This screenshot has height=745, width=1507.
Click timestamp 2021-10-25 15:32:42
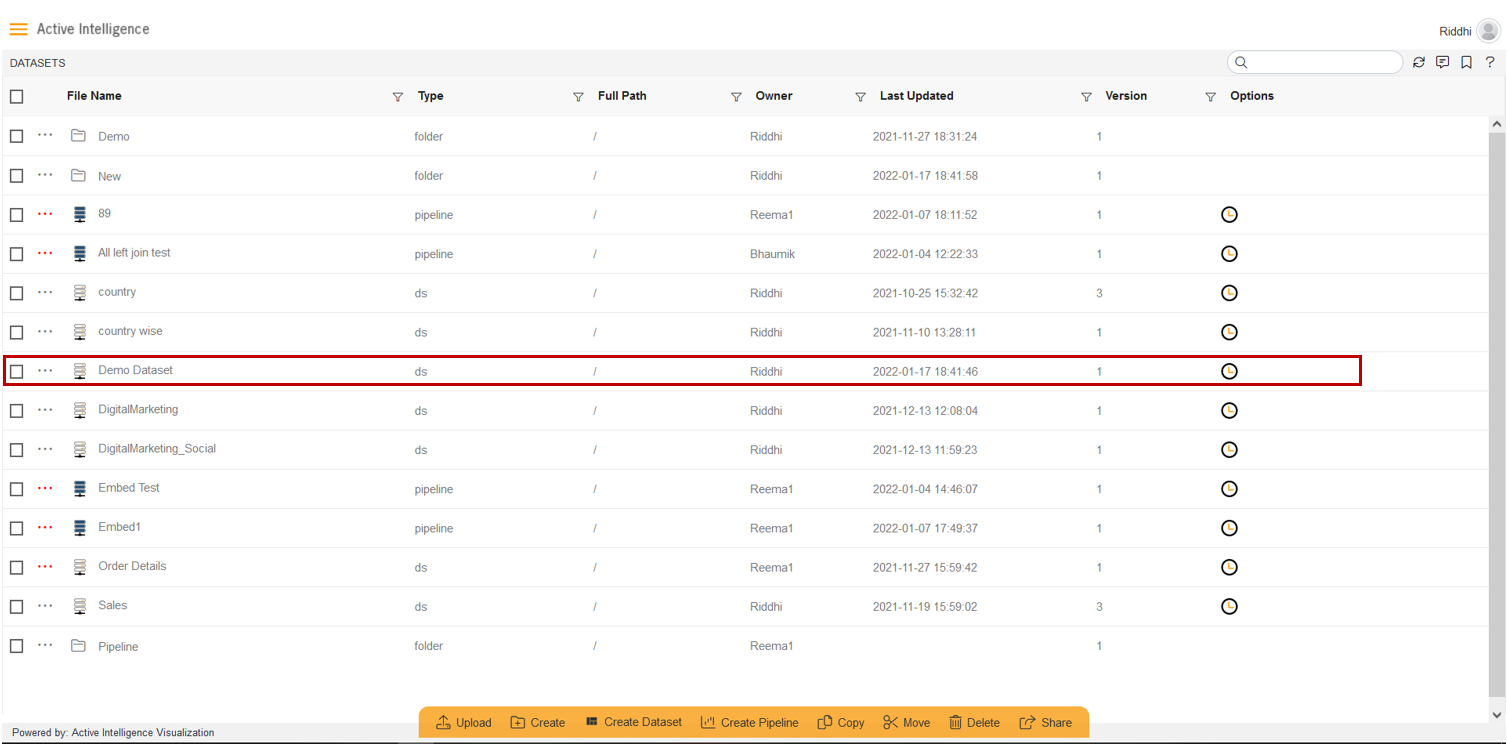pyautogui.click(x=925, y=293)
